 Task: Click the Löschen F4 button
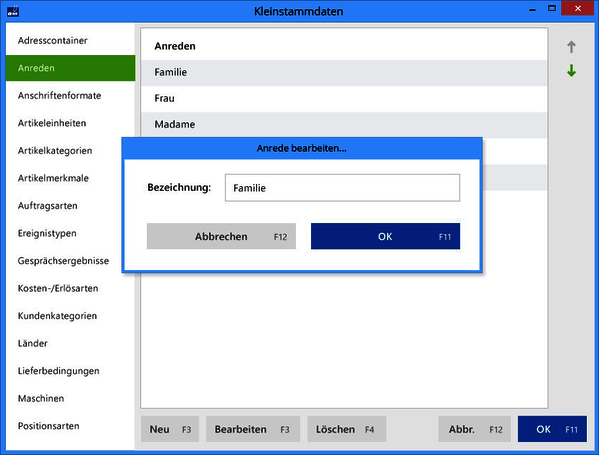coord(346,429)
